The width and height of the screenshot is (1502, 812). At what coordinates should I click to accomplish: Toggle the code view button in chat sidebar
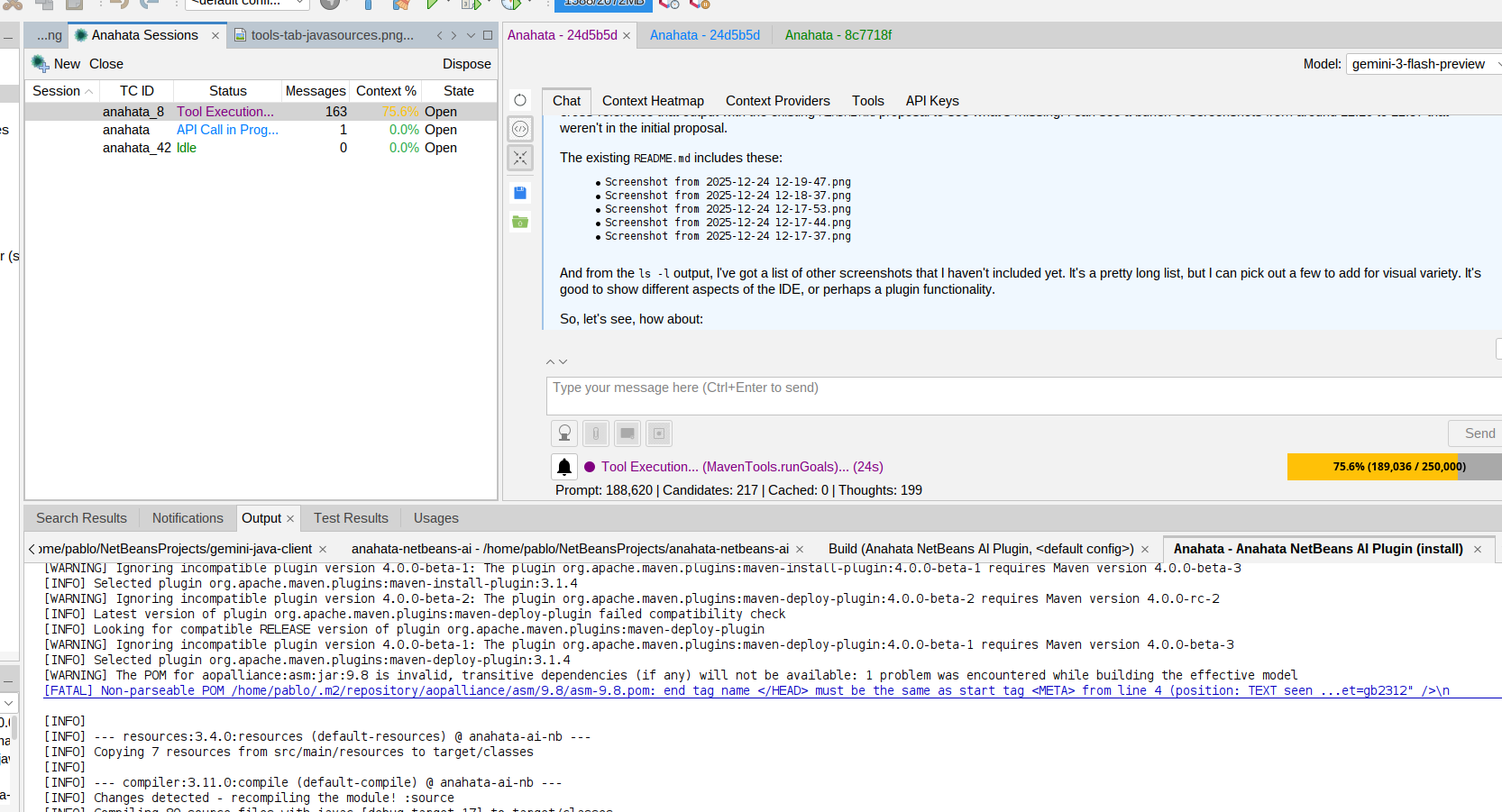coord(520,129)
